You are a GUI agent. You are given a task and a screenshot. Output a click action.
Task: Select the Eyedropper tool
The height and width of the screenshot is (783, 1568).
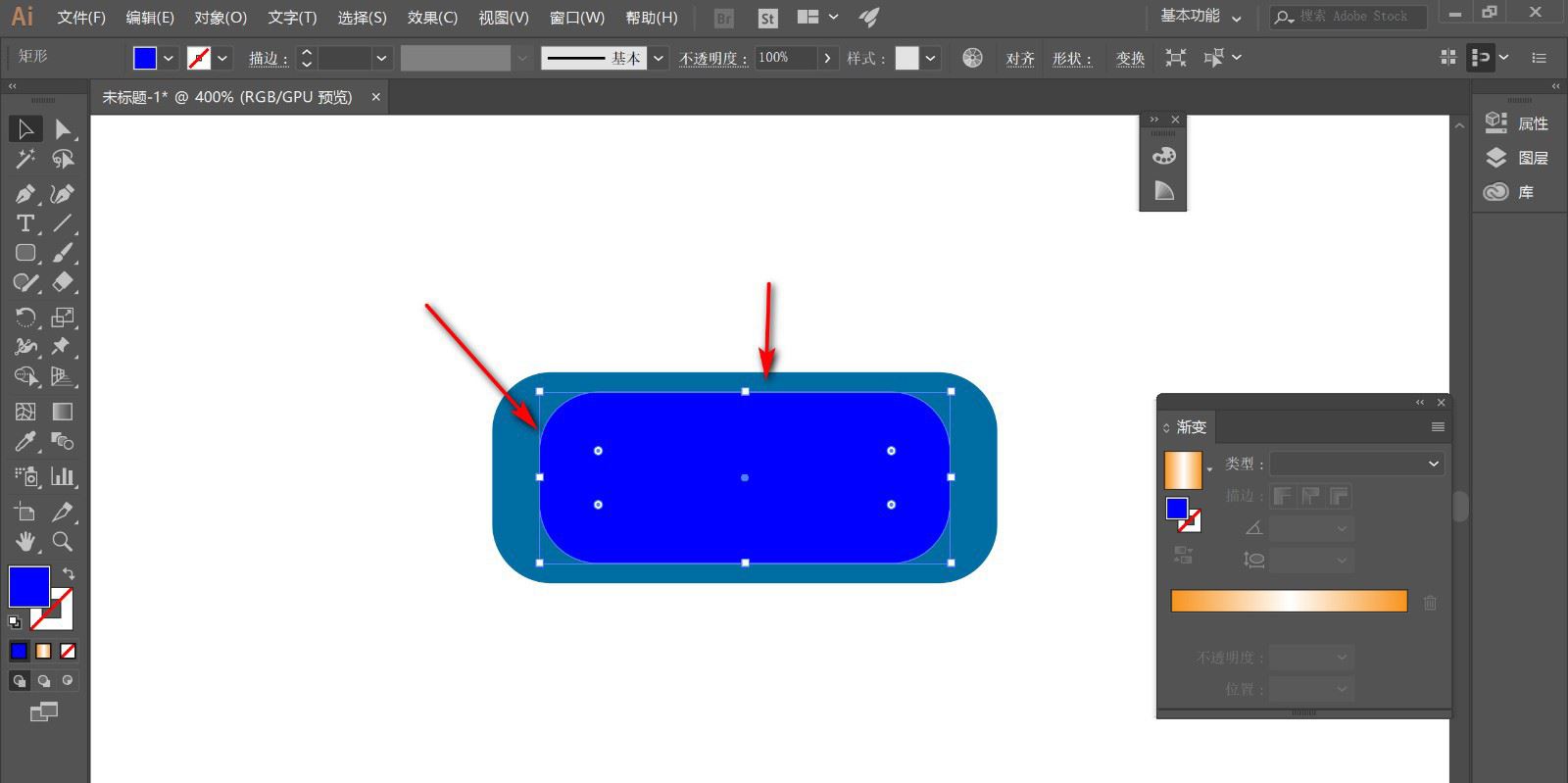(25, 442)
